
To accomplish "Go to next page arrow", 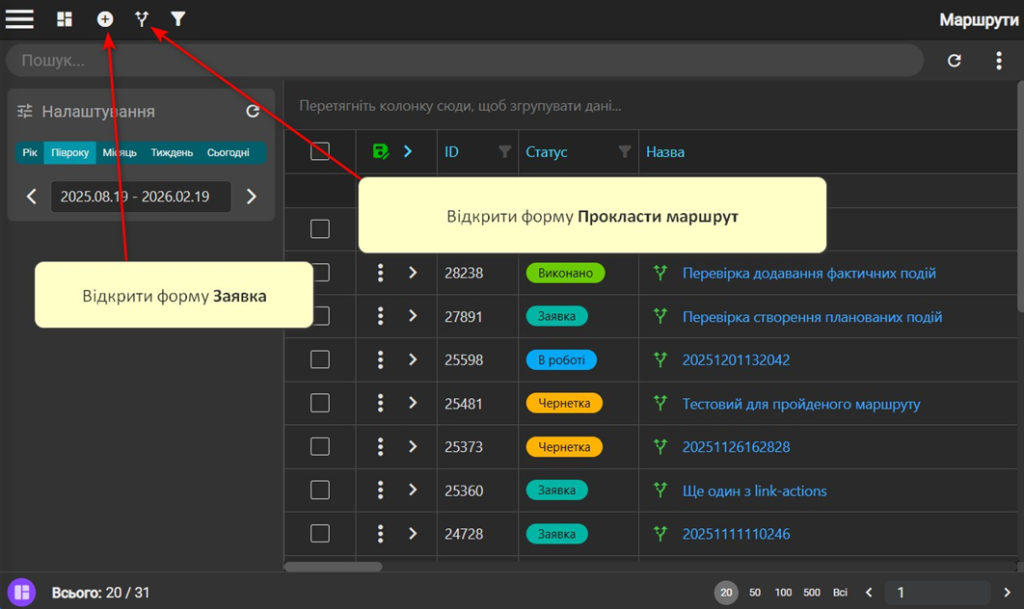I will click(1006, 592).
